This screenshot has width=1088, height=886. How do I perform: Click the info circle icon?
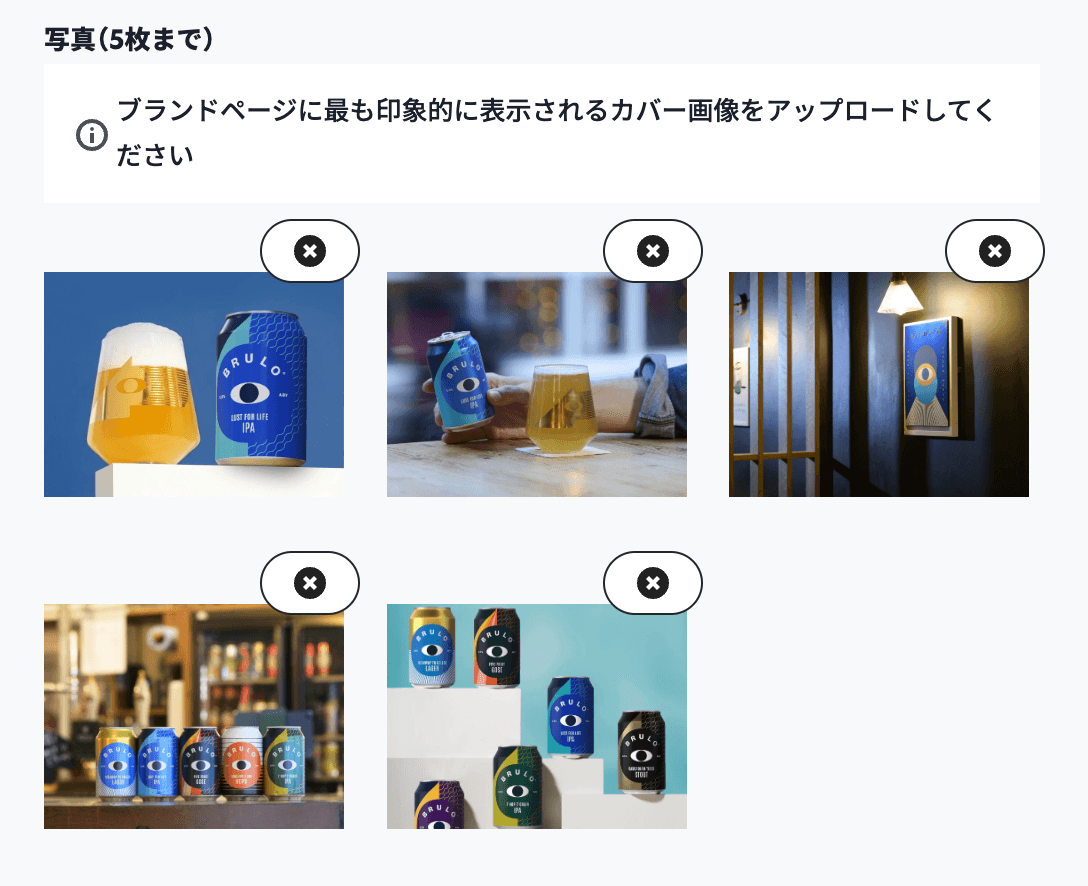92,135
